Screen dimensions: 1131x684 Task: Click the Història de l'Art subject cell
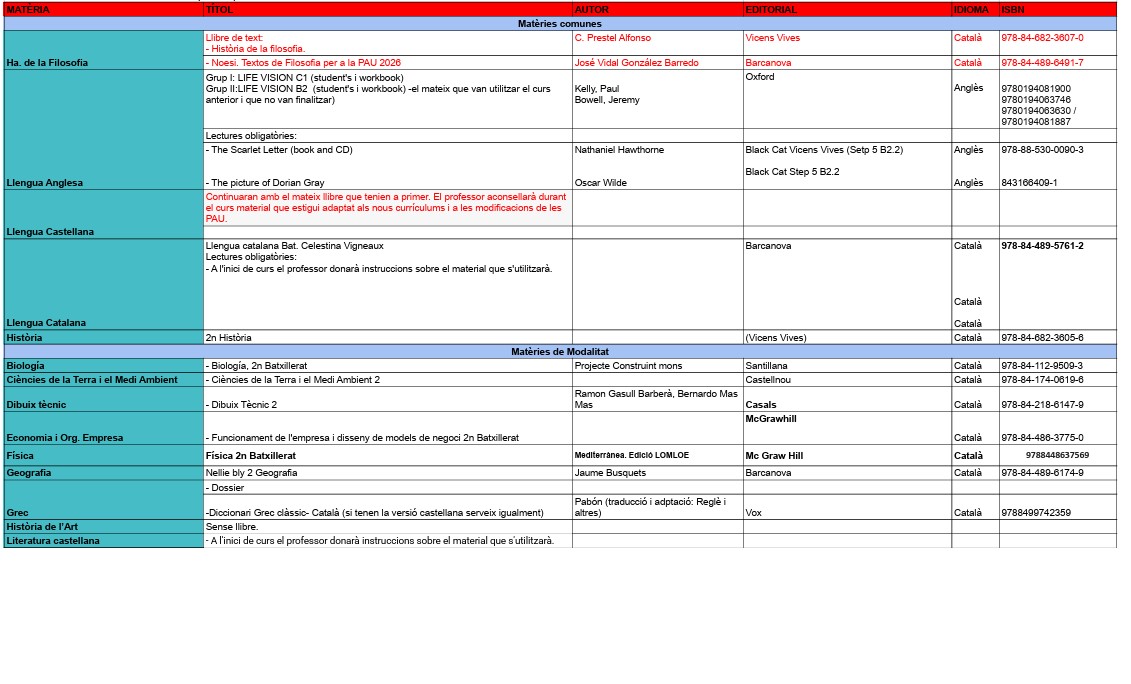[46, 527]
